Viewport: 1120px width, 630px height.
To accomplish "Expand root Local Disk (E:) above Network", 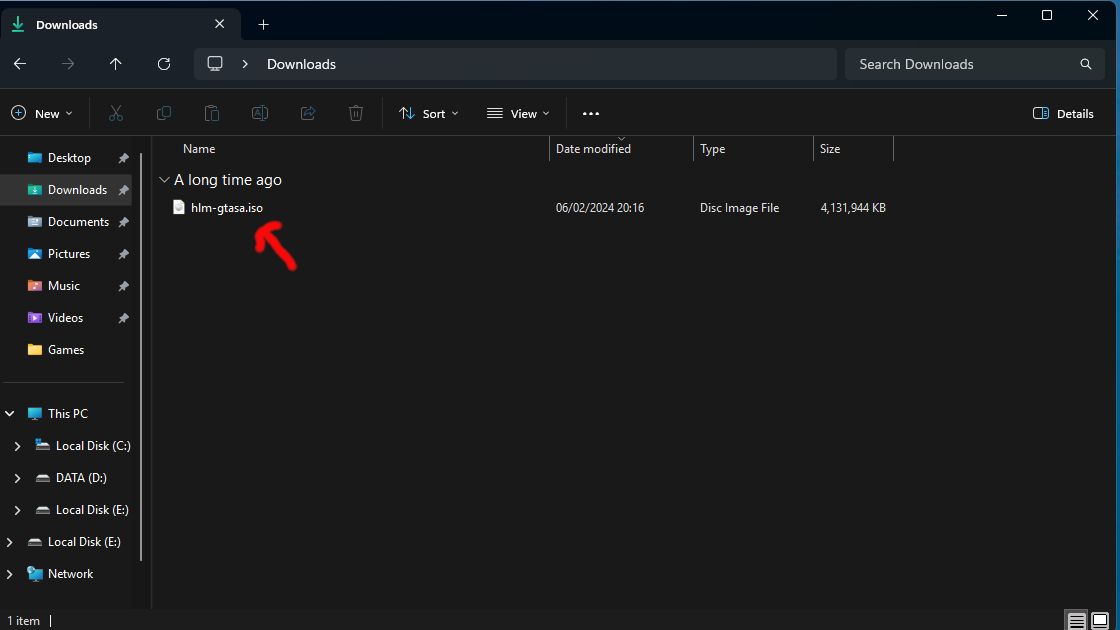I will click(9, 542).
